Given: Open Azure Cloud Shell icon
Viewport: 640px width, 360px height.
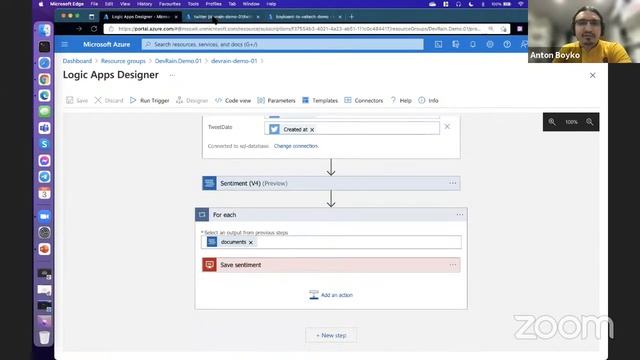Looking at the screenshot, I should point(438,44).
